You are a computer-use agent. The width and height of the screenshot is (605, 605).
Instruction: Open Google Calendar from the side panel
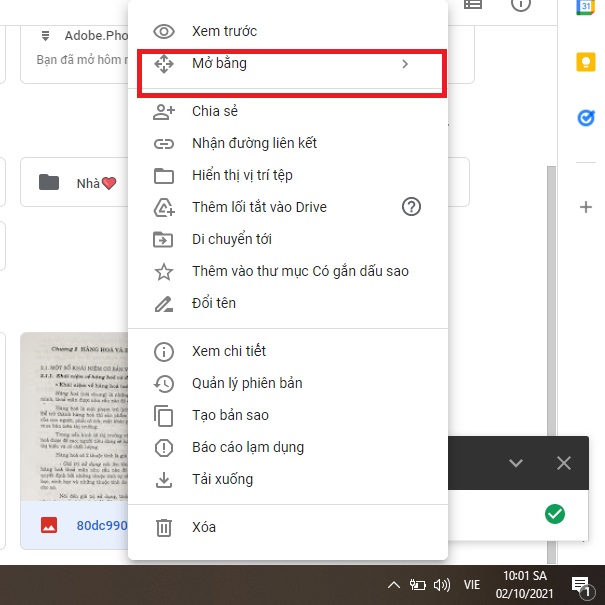(x=586, y=7)
